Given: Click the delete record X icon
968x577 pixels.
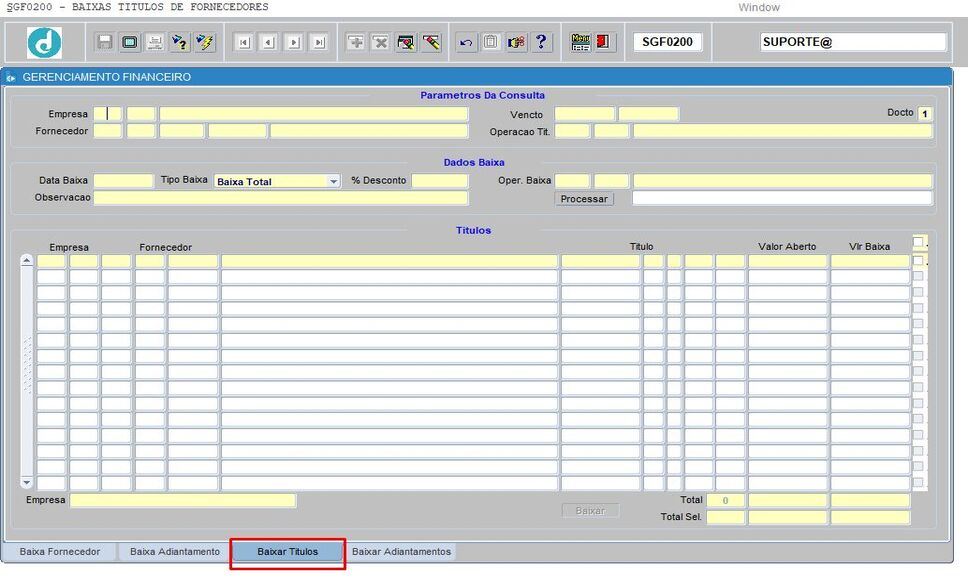Looking at the screenshot, I should click(381, 42).
